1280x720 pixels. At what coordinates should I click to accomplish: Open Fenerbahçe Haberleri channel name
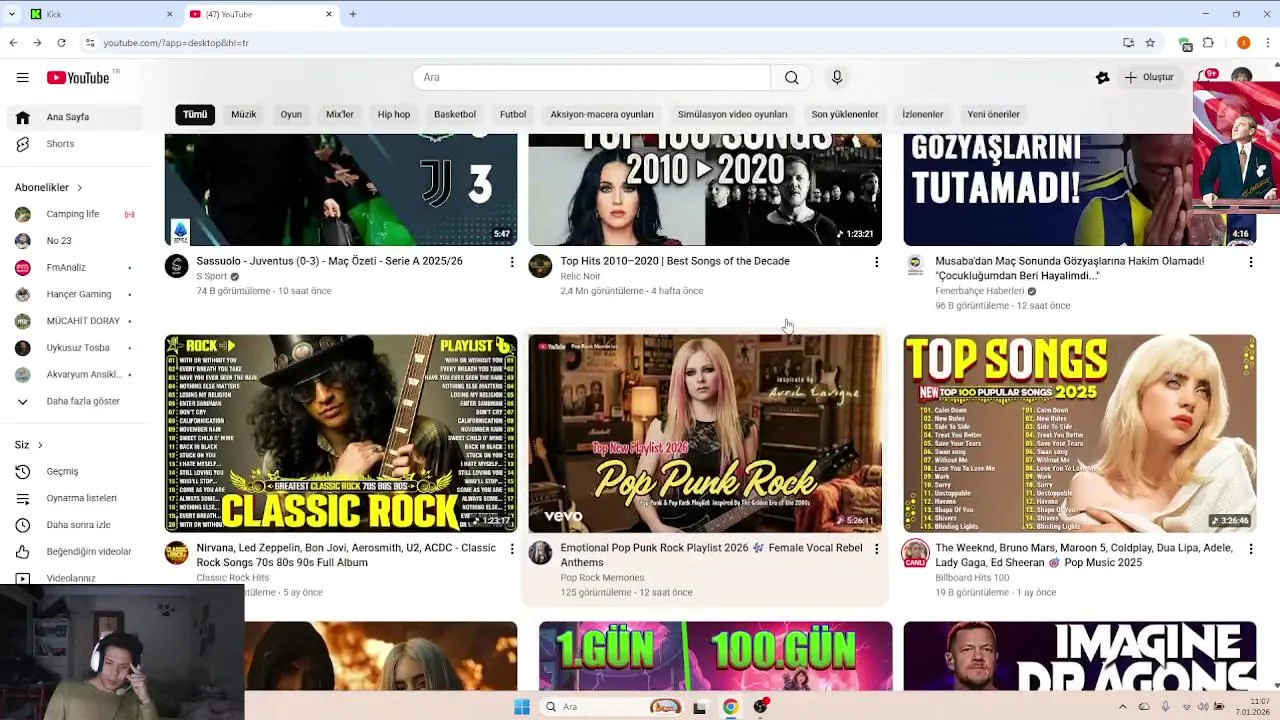(979, 291)
